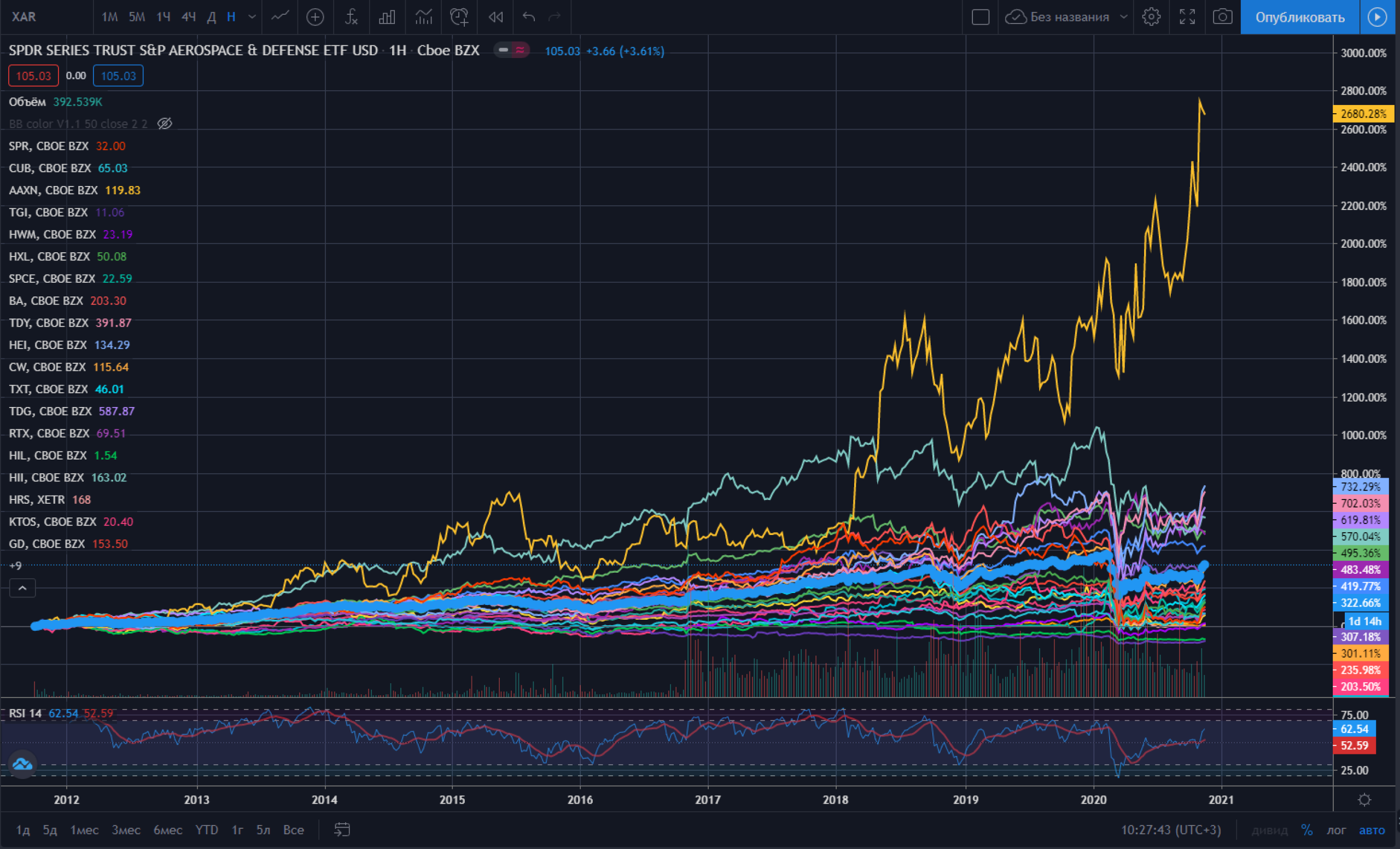Image resolution: width=1400 pixels, height=849 pixels.
Task: Toggle the log scale option
Action: tap(1337, 830)
